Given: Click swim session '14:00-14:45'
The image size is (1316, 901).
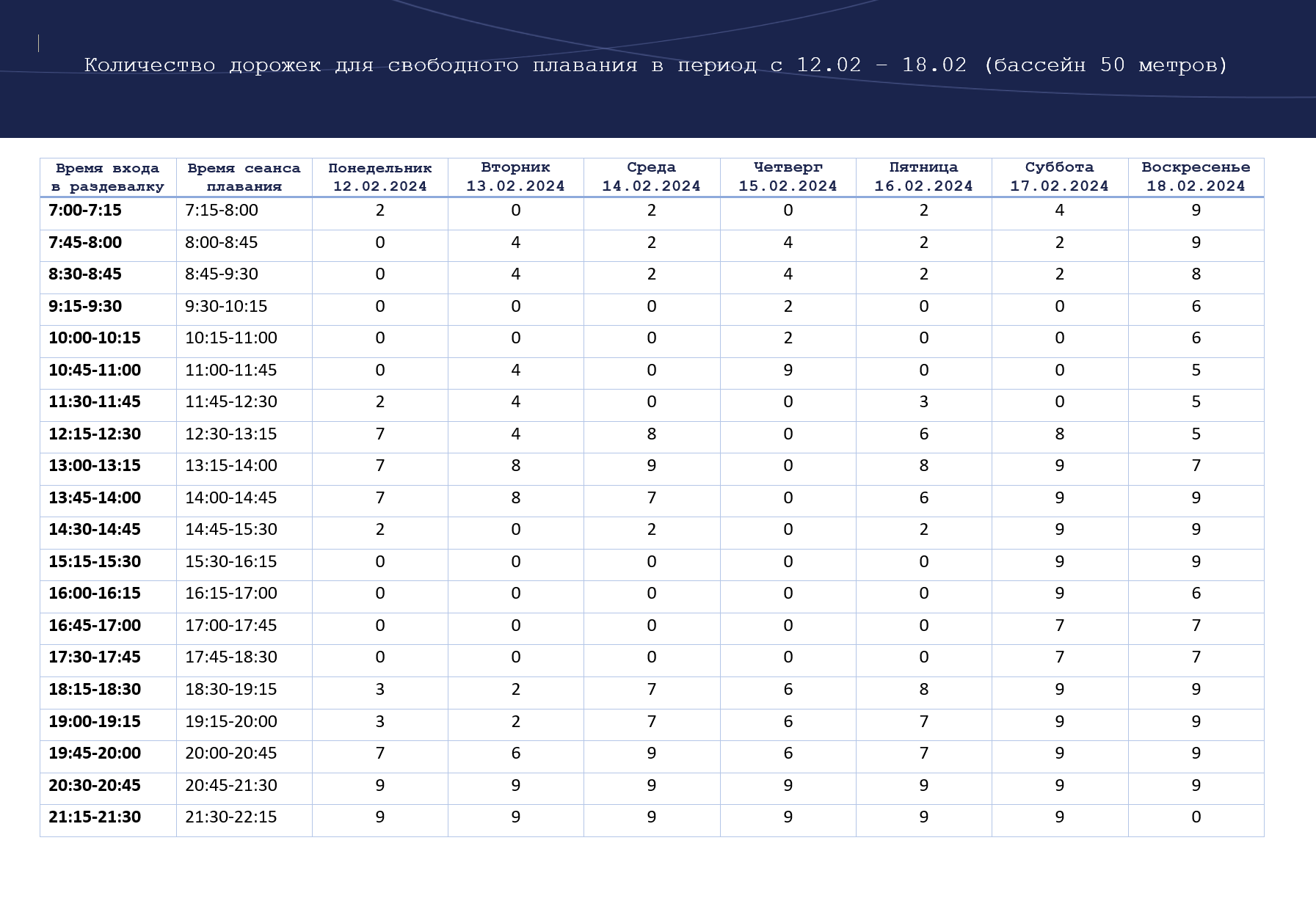Looking at the screenshot, I should [231, 498].
